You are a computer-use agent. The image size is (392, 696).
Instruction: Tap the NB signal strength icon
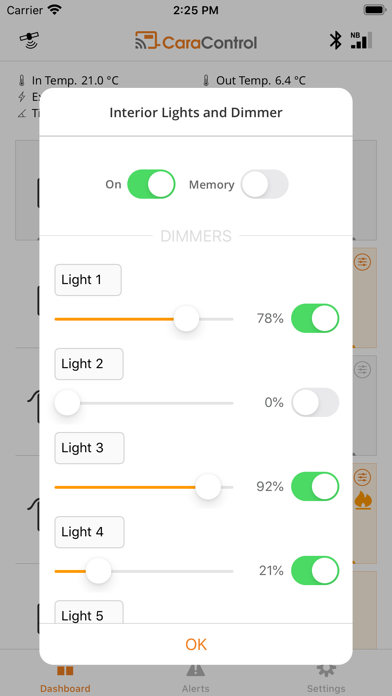(361, 40)
